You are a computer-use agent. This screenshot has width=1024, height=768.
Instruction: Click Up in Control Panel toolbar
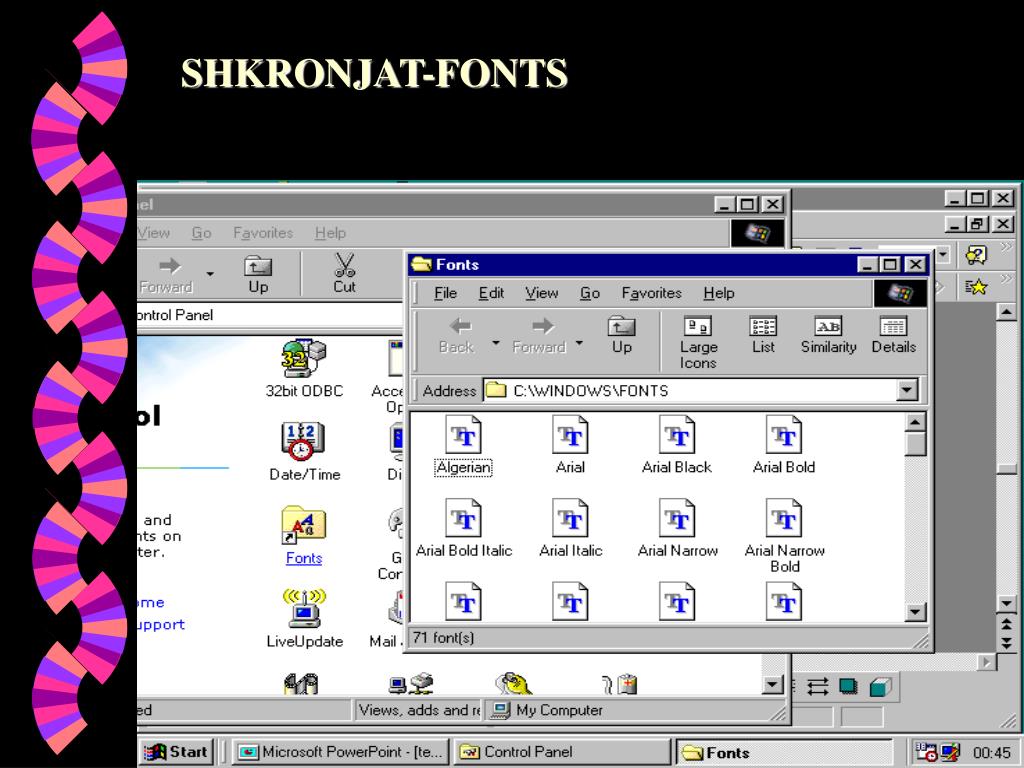tap(258, 276)
